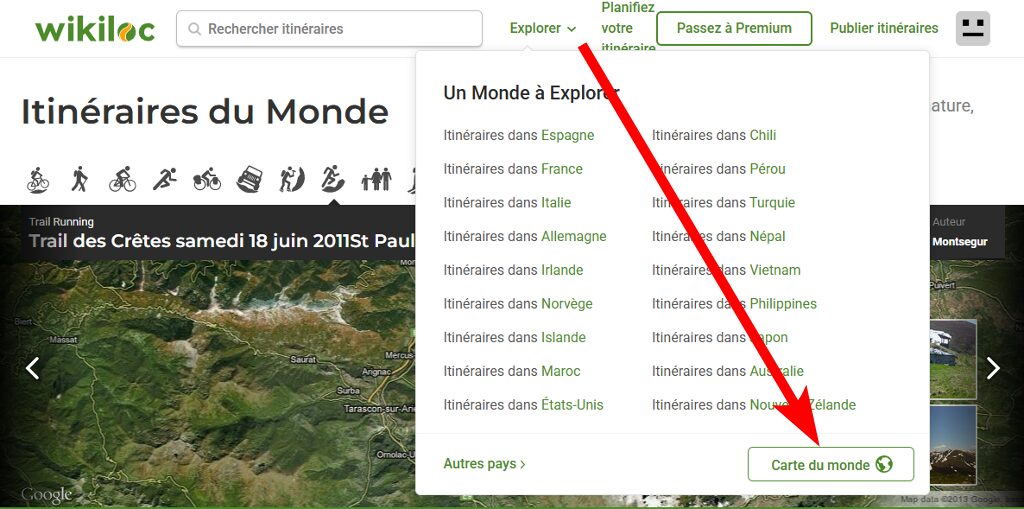Open Planifiez votre itinéraire
The image size is (1024, 509).
pyautogui.click(x=628, y=28)
